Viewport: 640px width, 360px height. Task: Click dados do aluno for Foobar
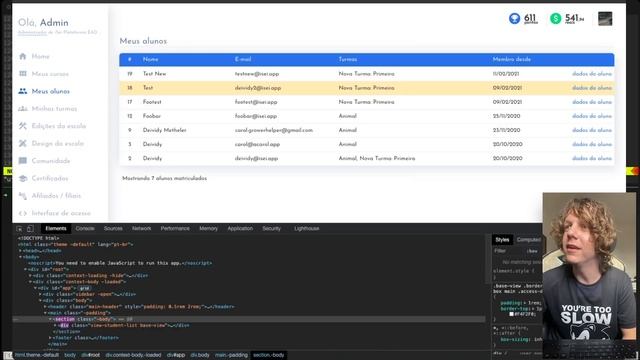[x=592, y=116]
